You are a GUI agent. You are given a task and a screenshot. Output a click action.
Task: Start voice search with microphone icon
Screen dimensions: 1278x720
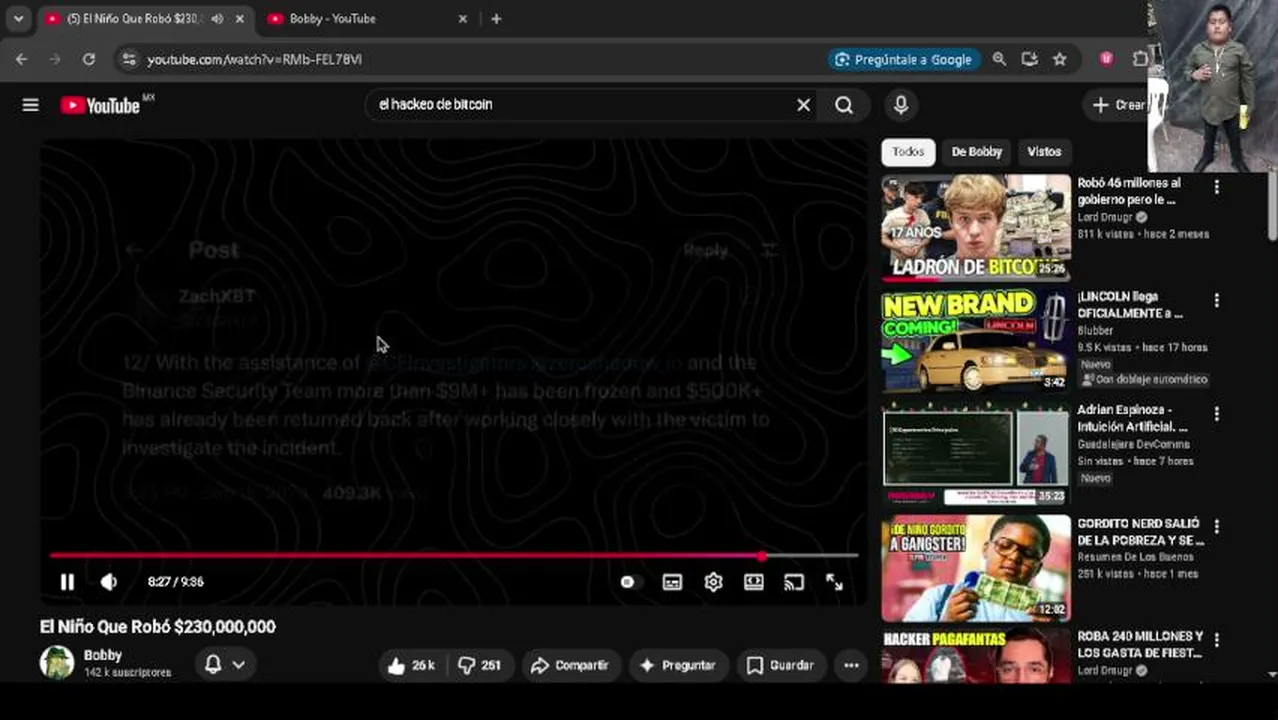click(901, 105)
